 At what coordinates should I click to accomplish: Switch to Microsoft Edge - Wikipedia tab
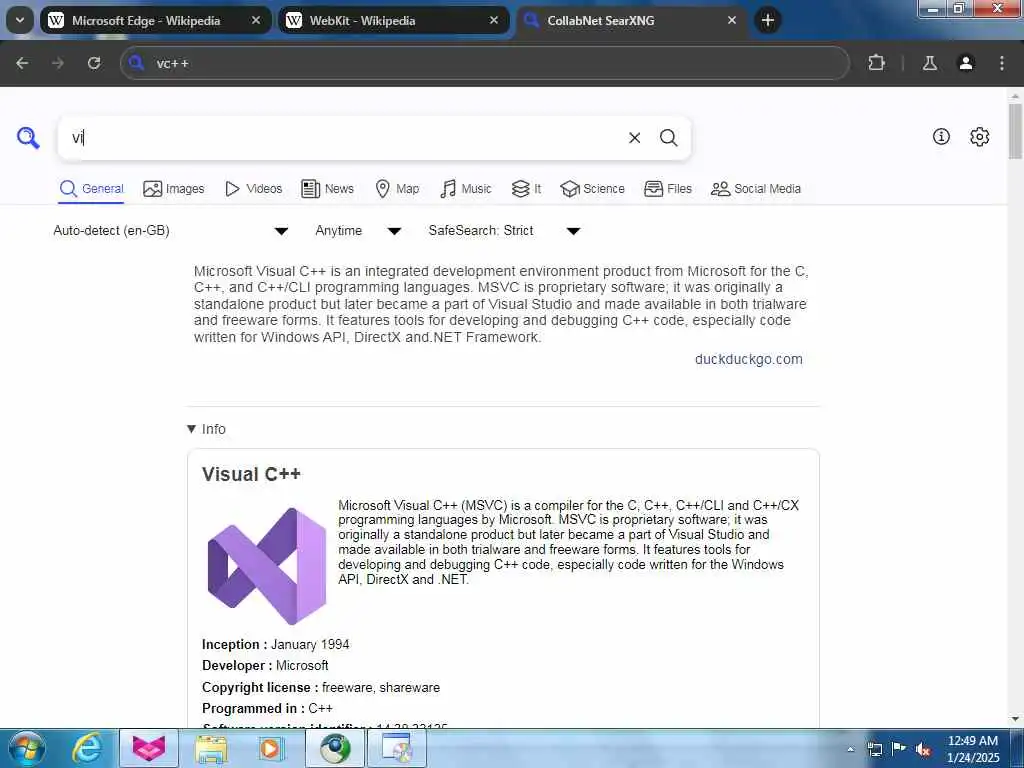pos(155,20)
